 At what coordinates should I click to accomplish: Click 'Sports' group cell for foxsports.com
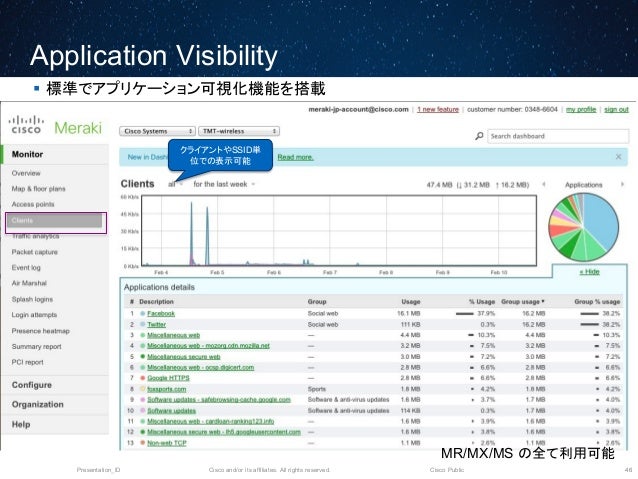pos(317,389)
